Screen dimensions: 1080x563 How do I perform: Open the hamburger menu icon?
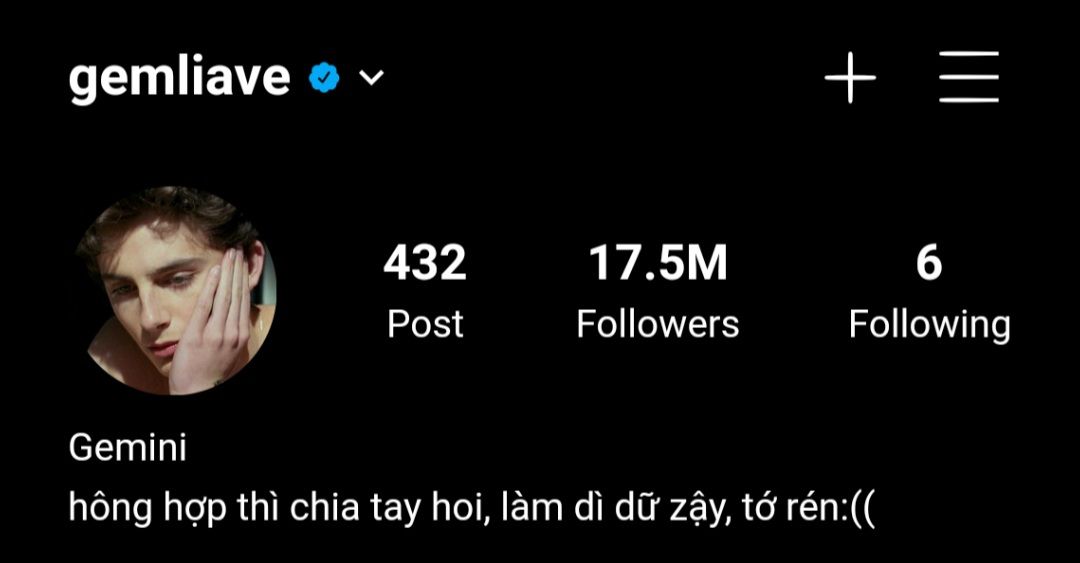[969, 77]
